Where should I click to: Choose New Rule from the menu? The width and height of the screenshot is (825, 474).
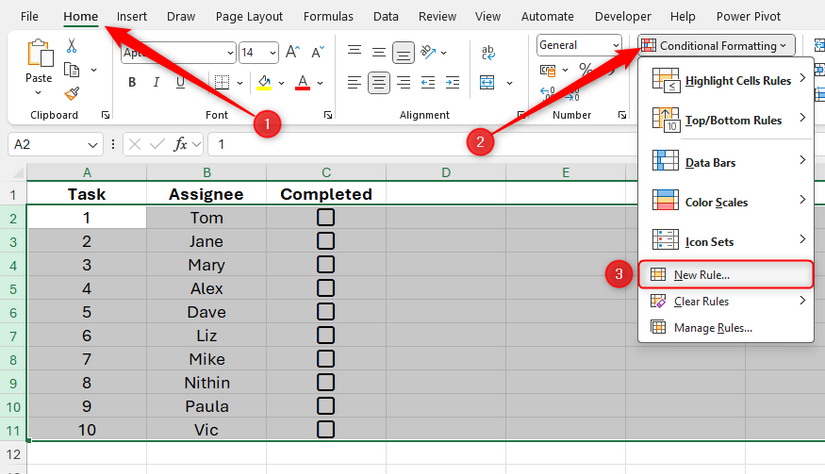pyautogui.click(x=702, y=275)
